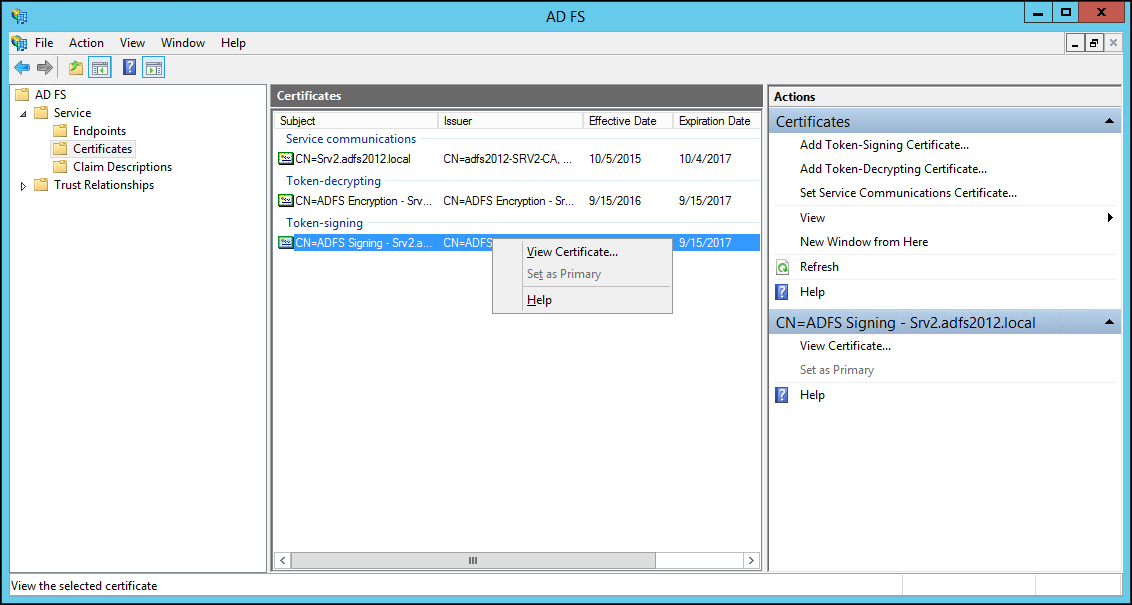Choose View Certificate... from the context menu

click(582, 252)
